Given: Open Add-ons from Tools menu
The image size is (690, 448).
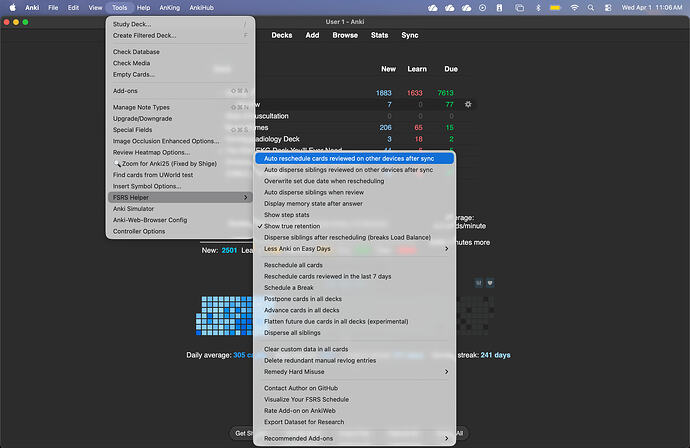Looking at the screenshot, I should click(180, 91).
